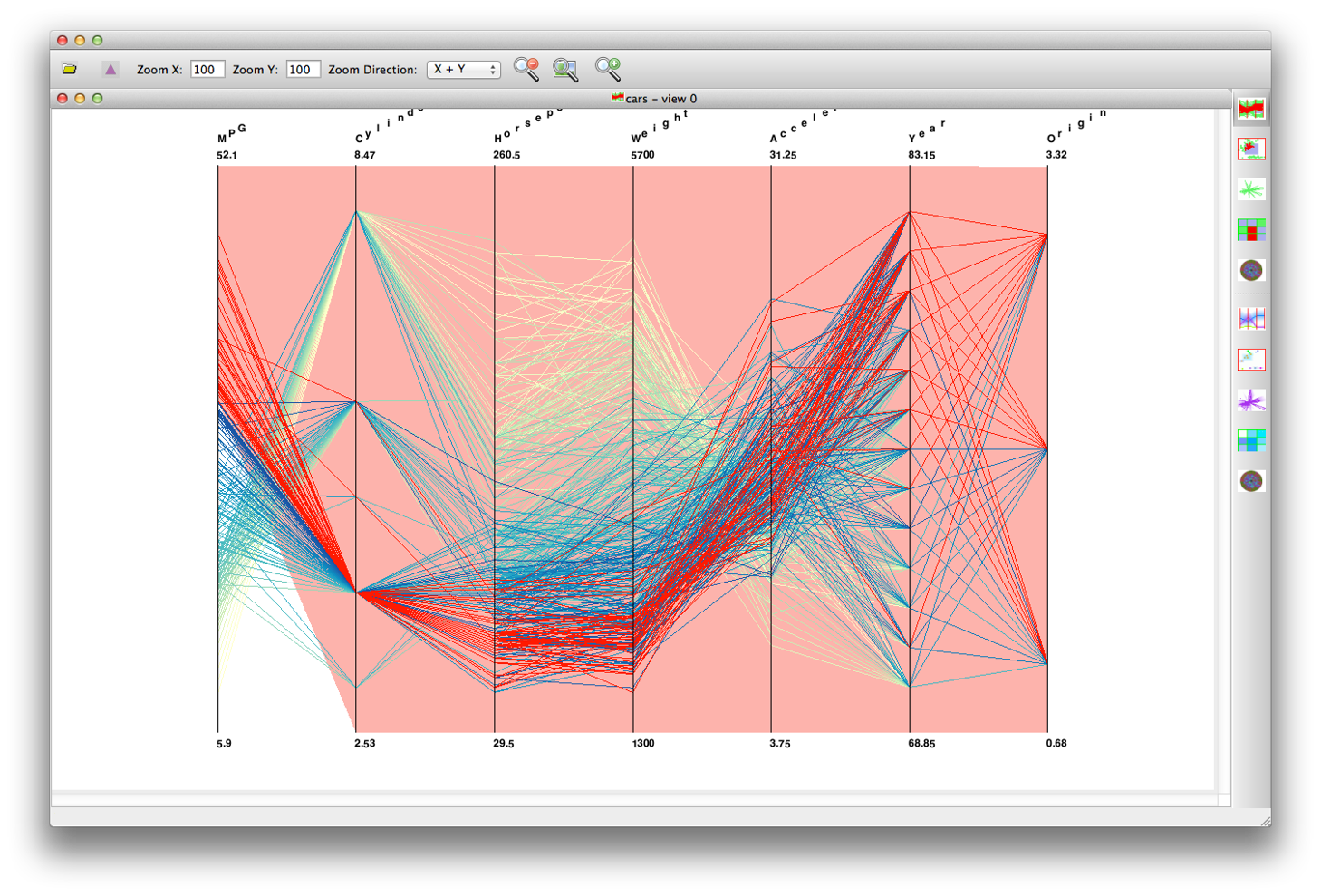Switch to the green star glyph view

click(1251, 189)
